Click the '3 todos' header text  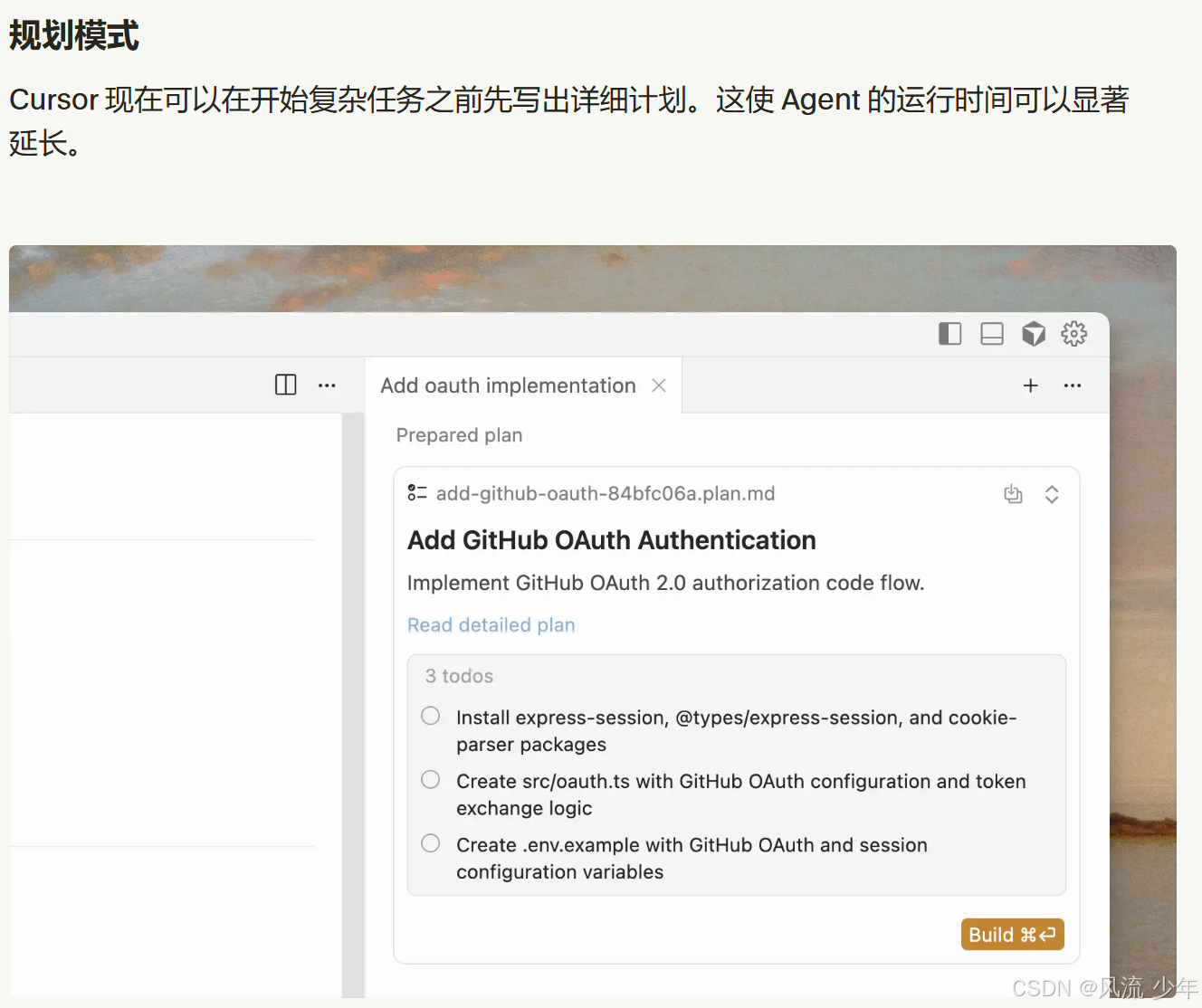tap(459, 676)
